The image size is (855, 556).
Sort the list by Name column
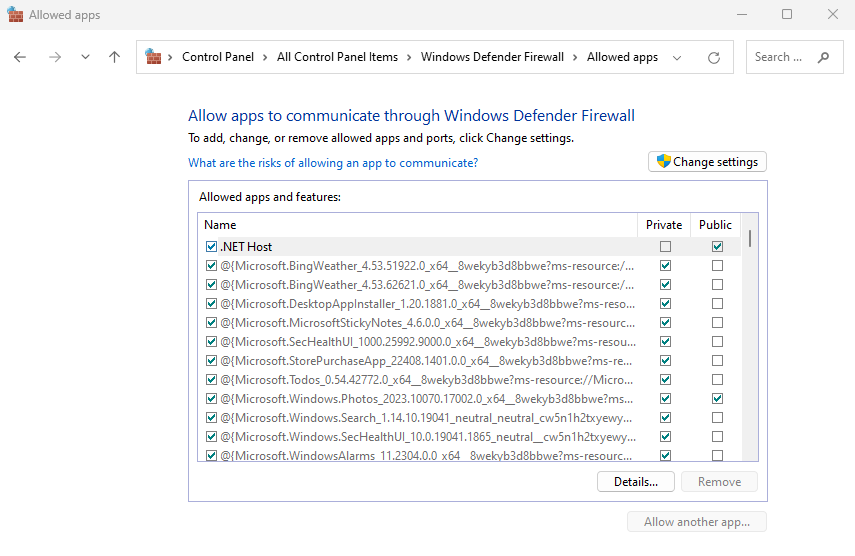(x=418, y=225)
